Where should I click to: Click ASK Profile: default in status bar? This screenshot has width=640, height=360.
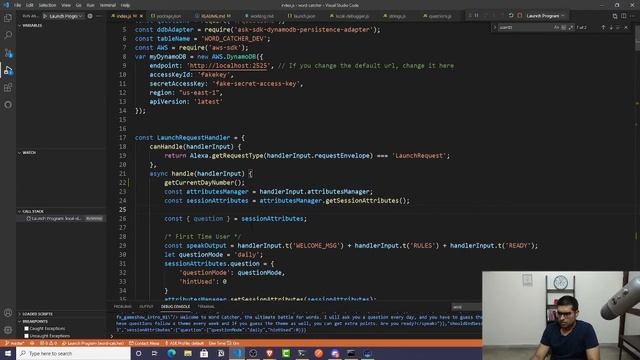click(x=184, y=343)
